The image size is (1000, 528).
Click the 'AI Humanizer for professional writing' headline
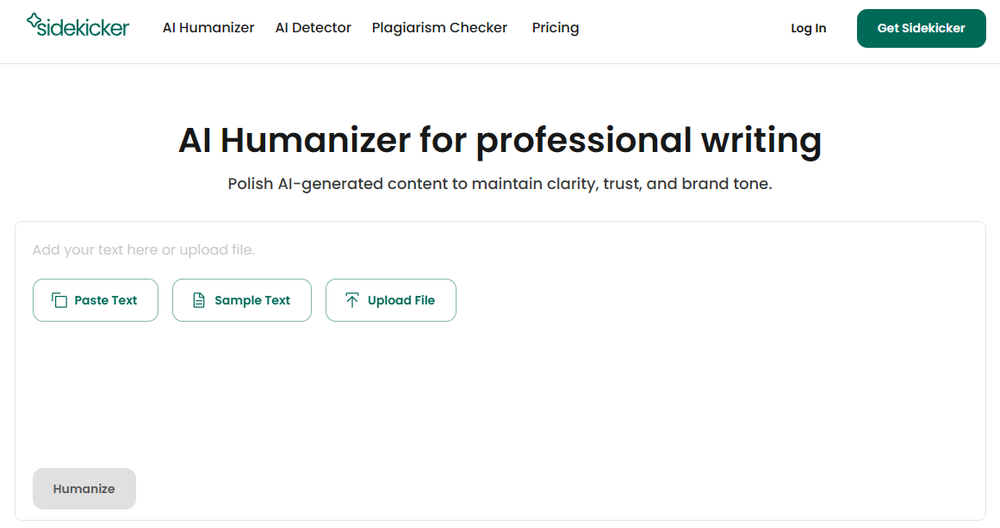[499, 140]
